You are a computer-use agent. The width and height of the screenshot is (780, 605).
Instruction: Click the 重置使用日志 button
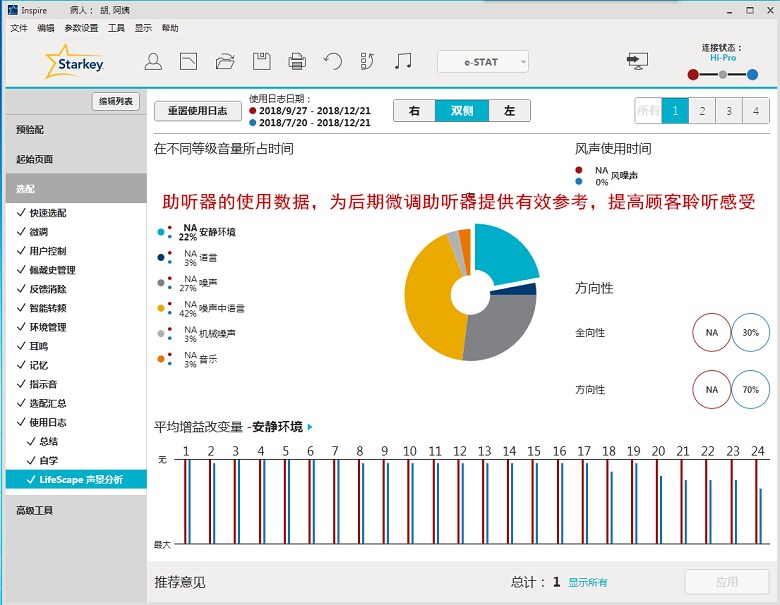point(196,111)
